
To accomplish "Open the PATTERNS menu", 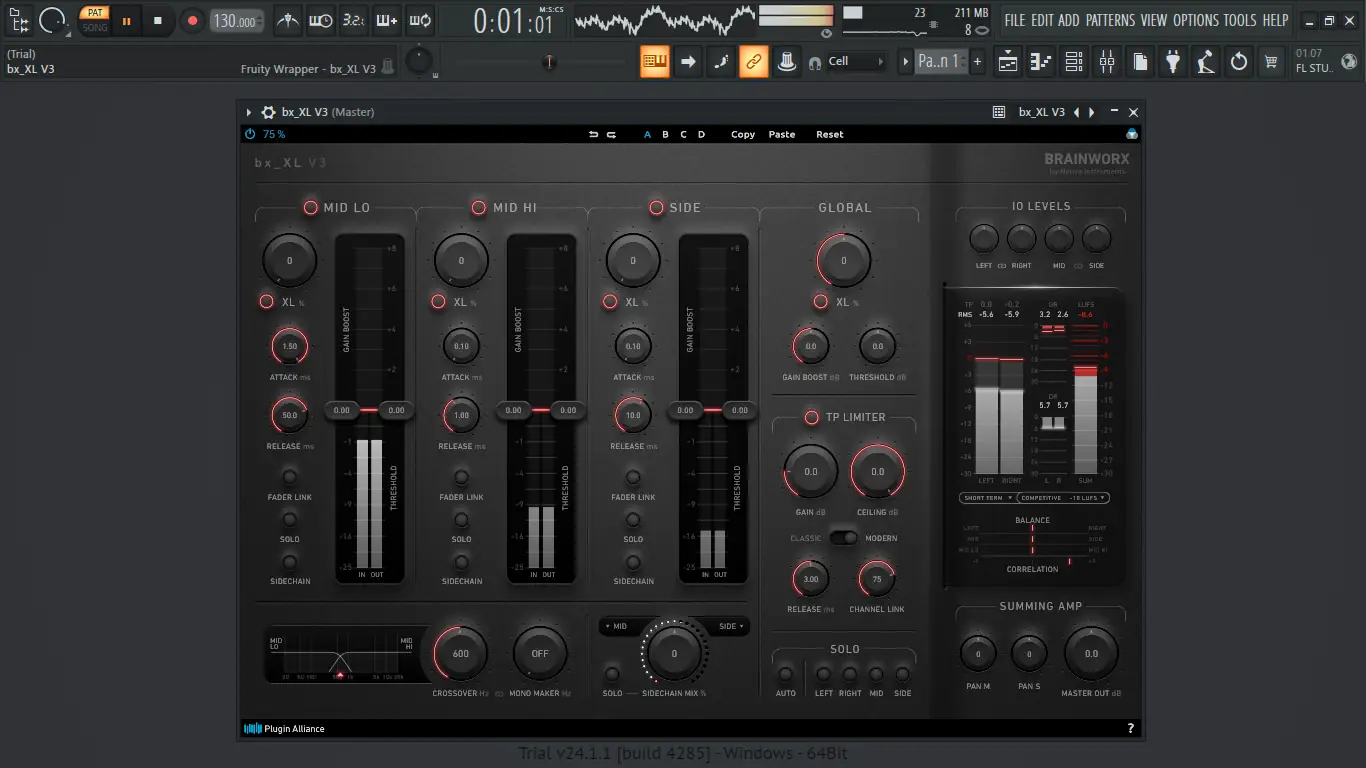I will [1109, 20].
